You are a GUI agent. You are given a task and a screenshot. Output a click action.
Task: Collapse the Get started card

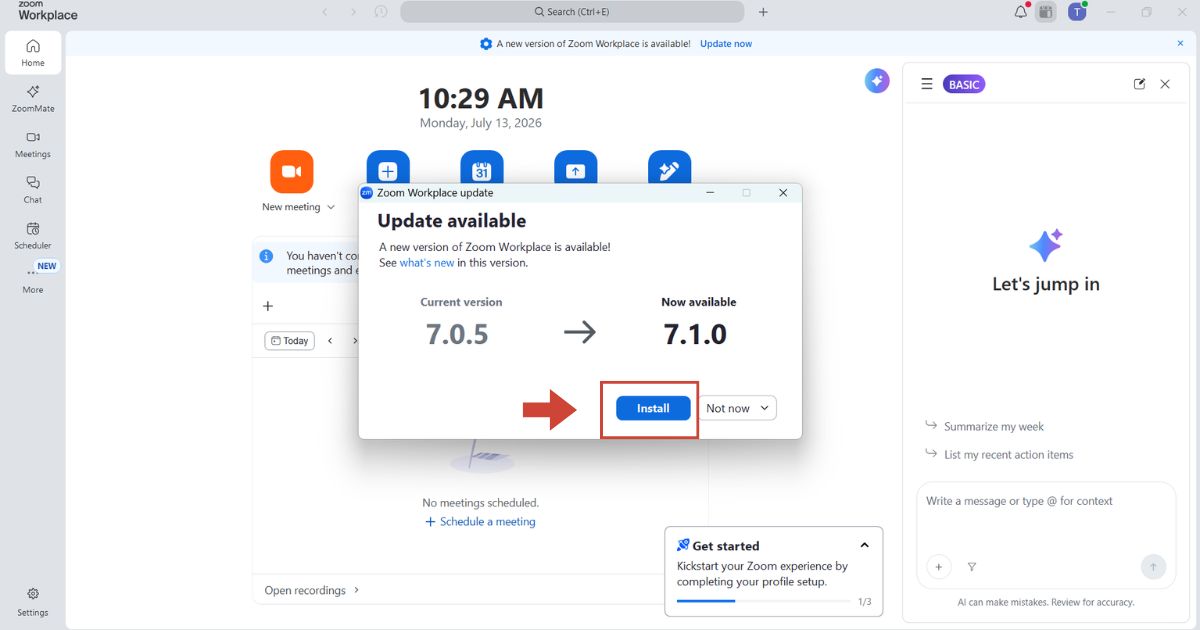(864, 545)
